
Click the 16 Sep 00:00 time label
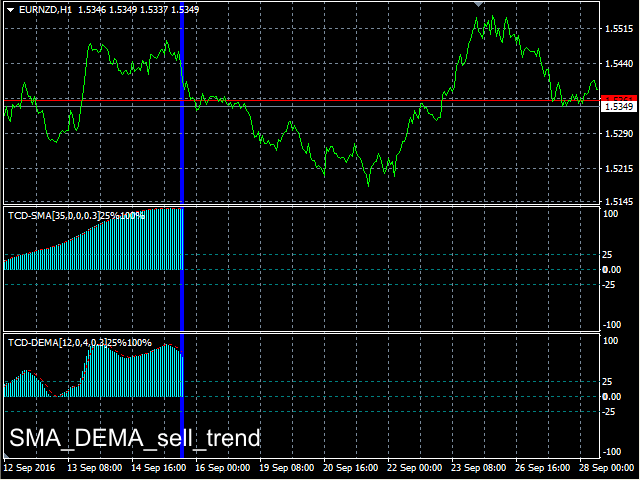pyautogui.click(x=223, y=468)
